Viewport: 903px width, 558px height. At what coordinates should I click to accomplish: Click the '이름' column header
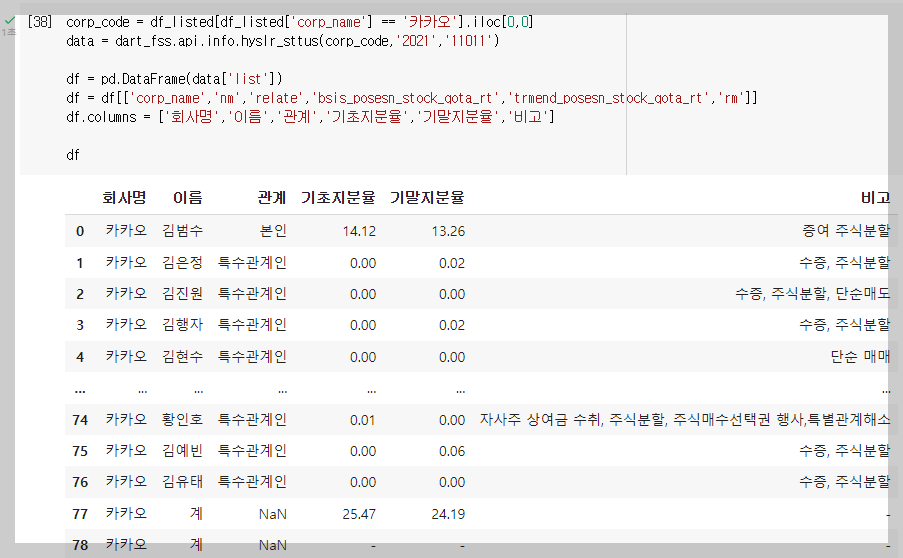coord(188,198)
